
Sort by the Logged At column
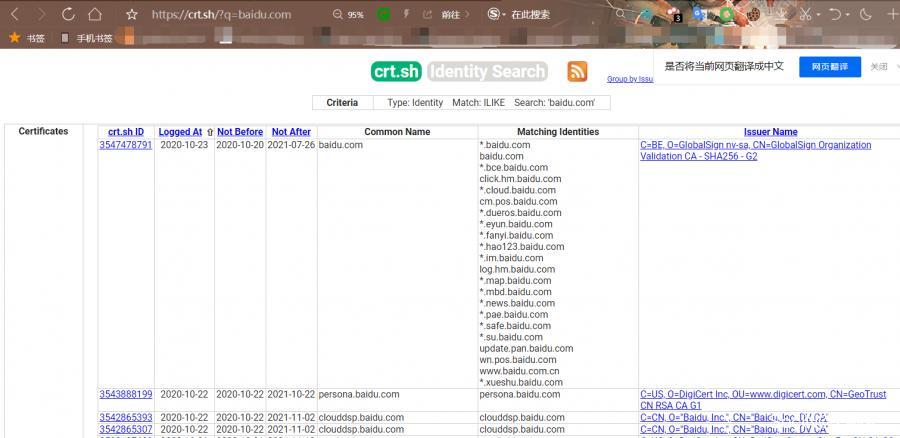[180, 132]
